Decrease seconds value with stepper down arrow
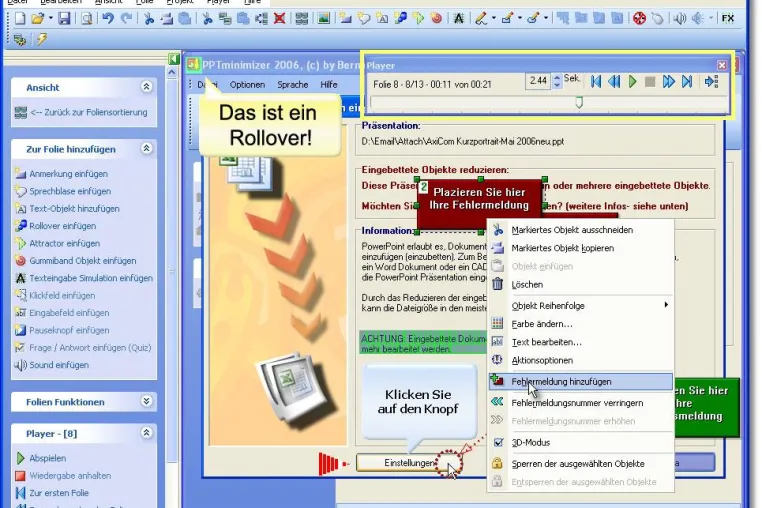Screen dimensions: 762x508 pyautogui.click(x=557, y=85)
